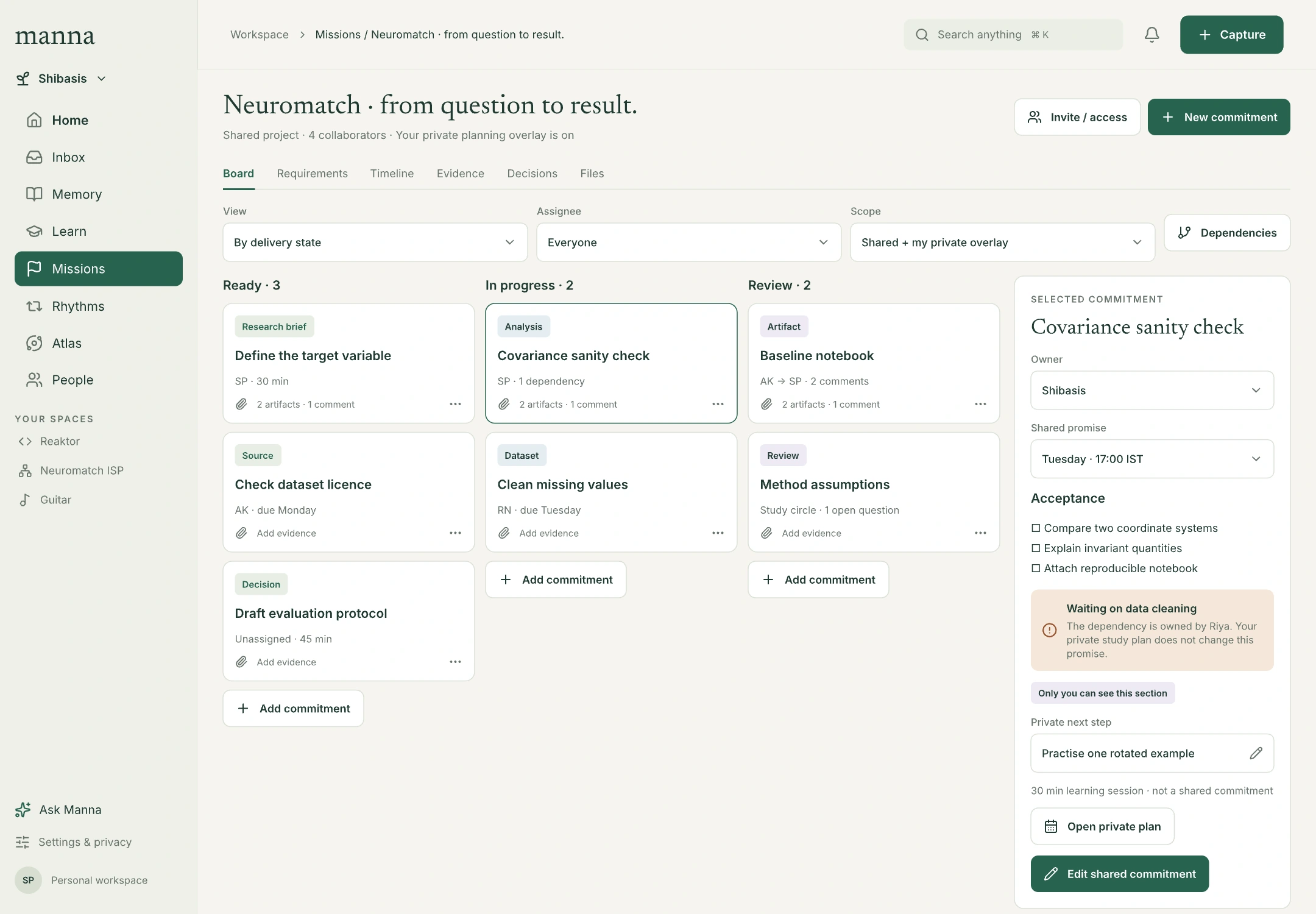The height and width of the screenshot is (914, 1316).
Task: Click the Guitar music note icon
Action: pyautogui.click(x=25, y=500)
